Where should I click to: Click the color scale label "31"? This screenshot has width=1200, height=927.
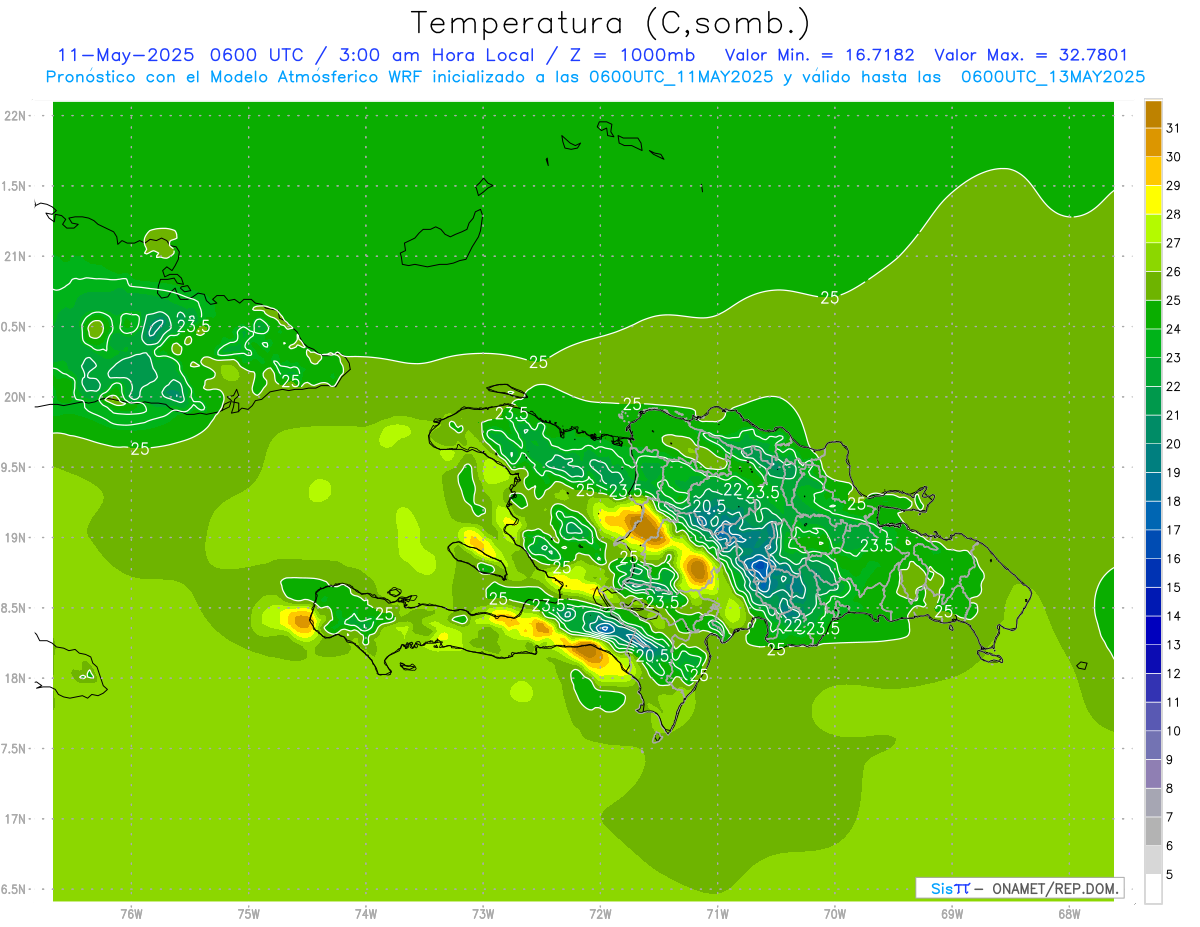point(1173,128)
